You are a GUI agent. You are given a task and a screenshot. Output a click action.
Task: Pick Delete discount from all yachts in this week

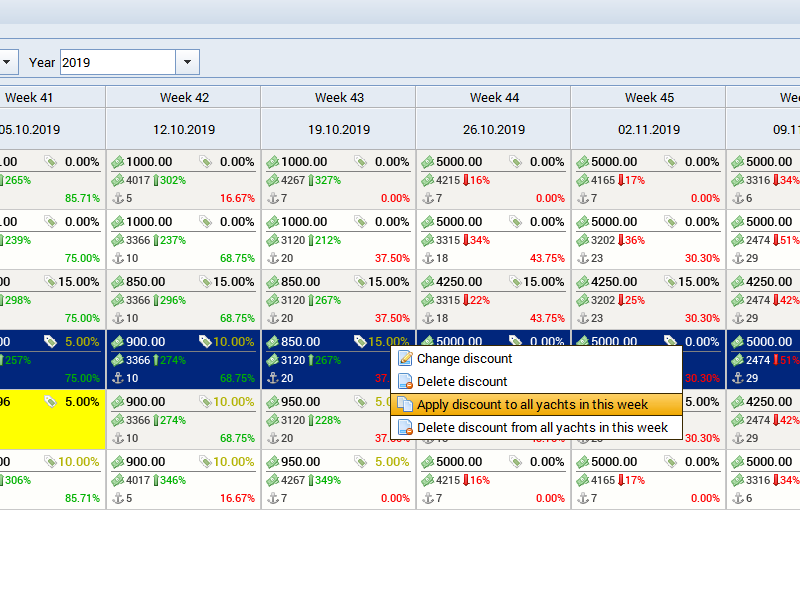(x=542, y=428)
